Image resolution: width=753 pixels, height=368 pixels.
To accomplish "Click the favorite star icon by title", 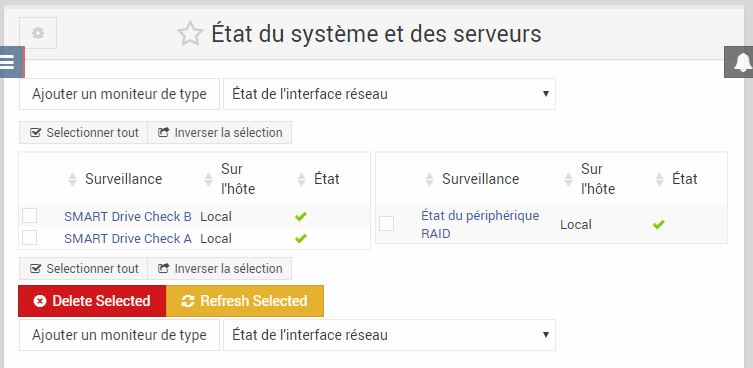I will 190,34.
